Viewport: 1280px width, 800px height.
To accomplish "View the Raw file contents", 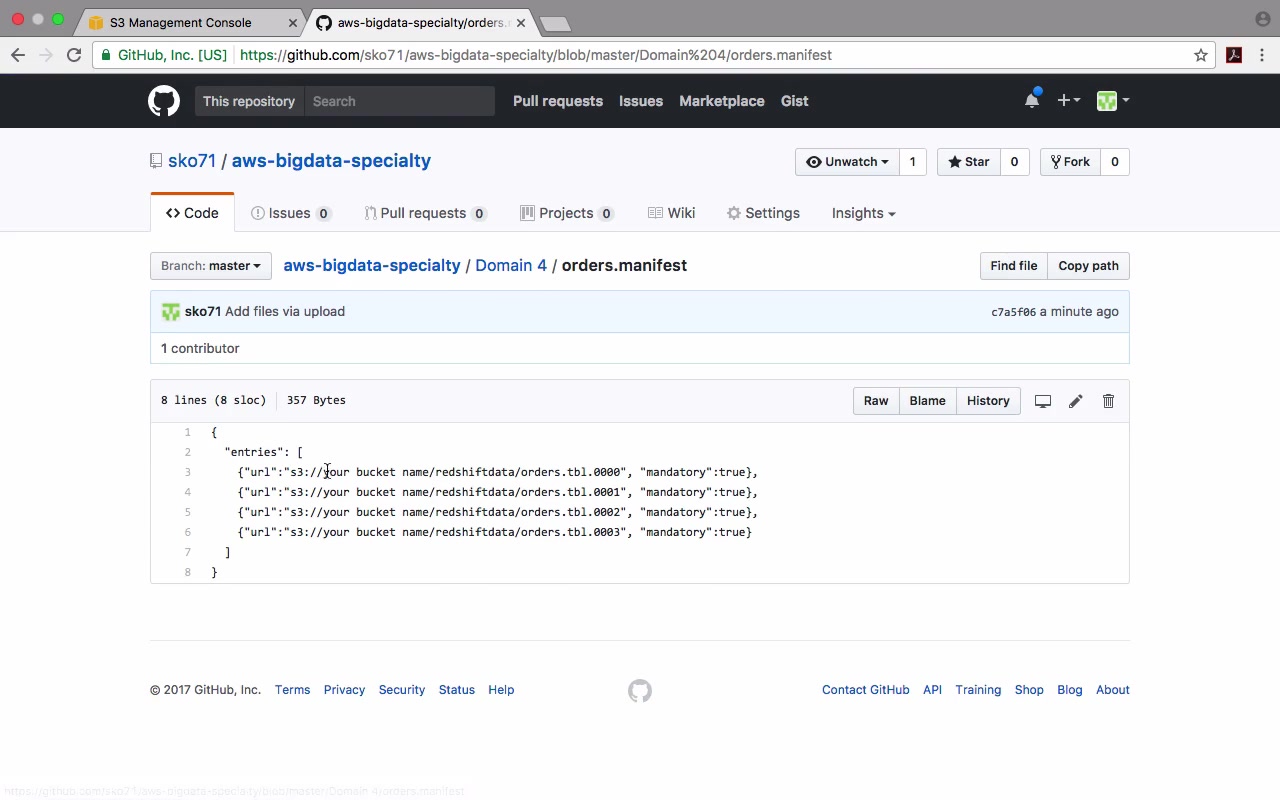I will coord(876,401).
